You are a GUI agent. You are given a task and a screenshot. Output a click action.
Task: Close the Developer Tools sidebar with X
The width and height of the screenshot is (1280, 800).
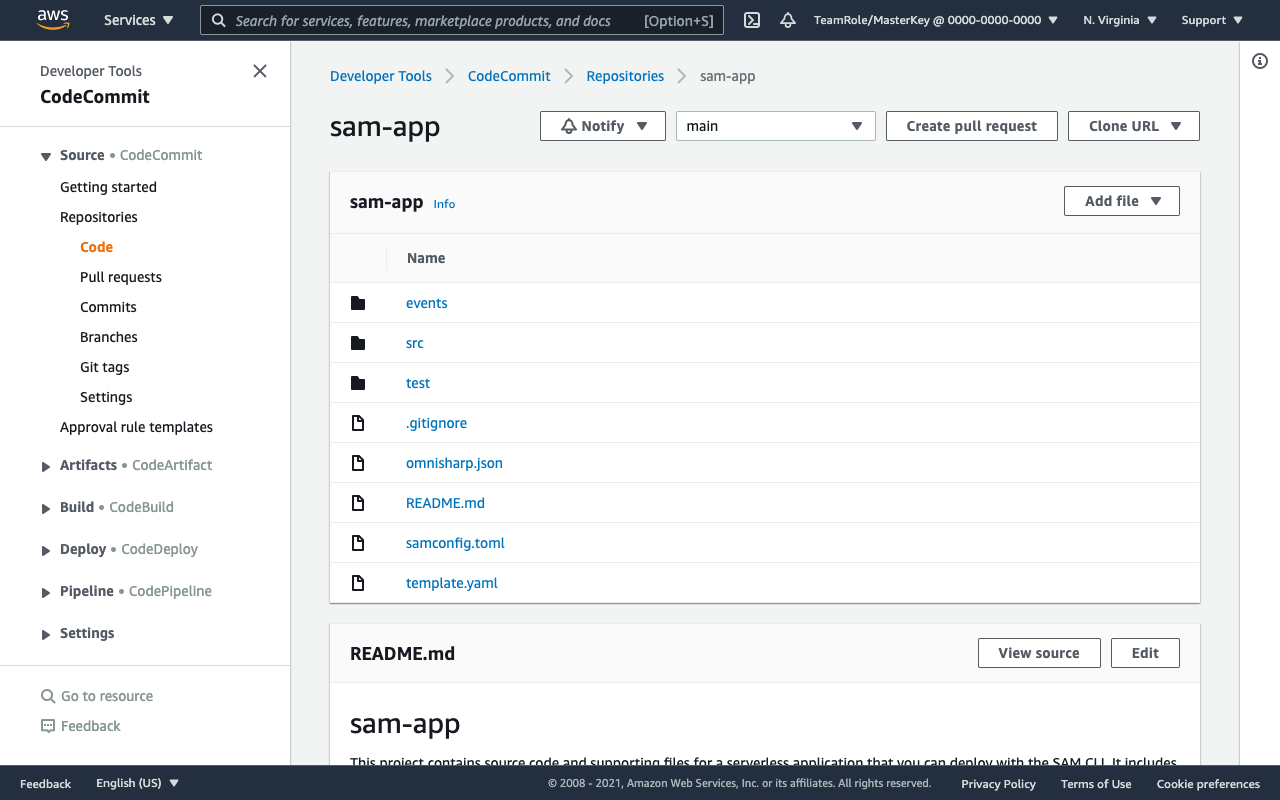(260, 71)
